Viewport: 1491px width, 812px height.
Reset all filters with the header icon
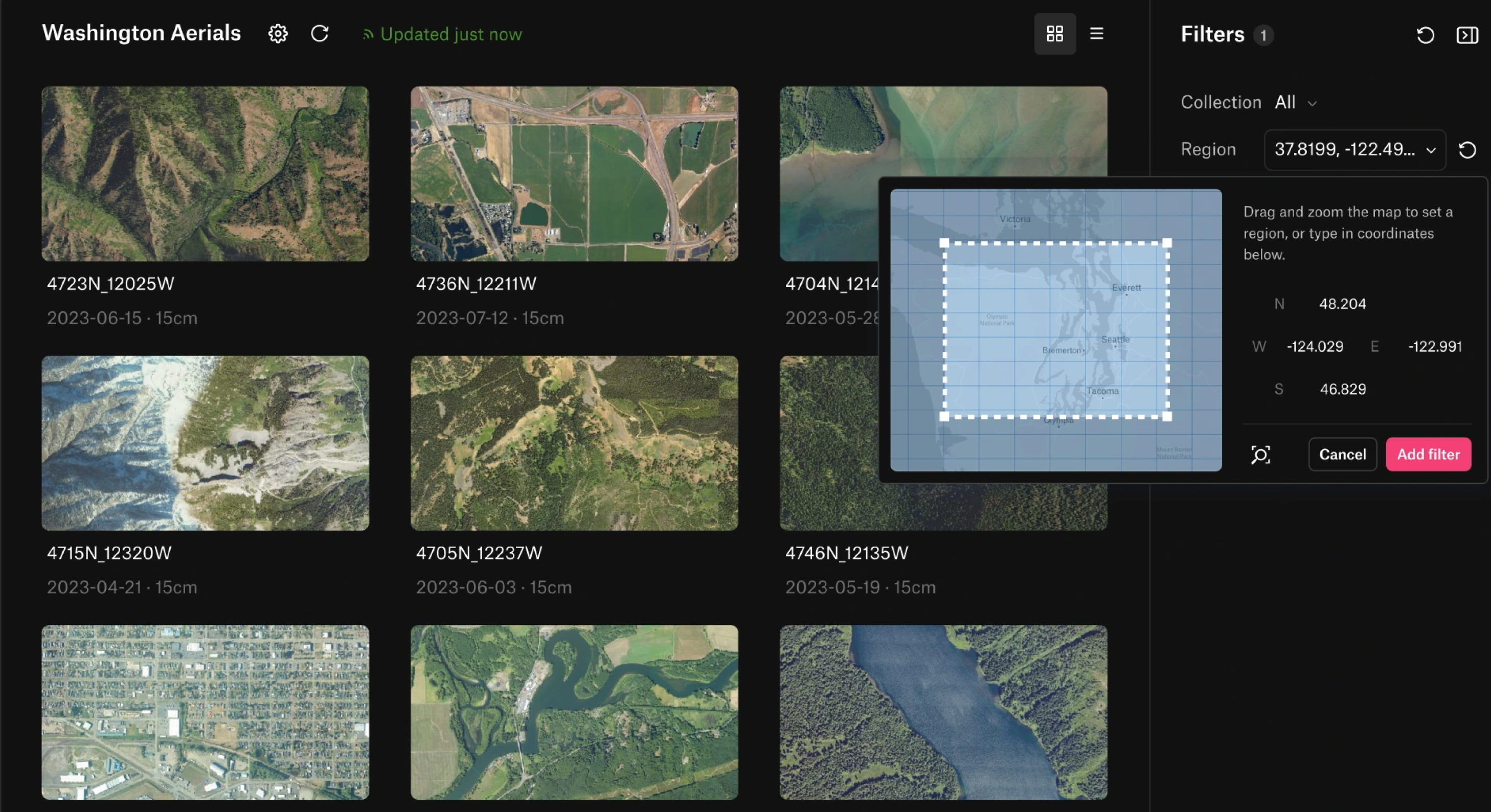[1425, 35]
